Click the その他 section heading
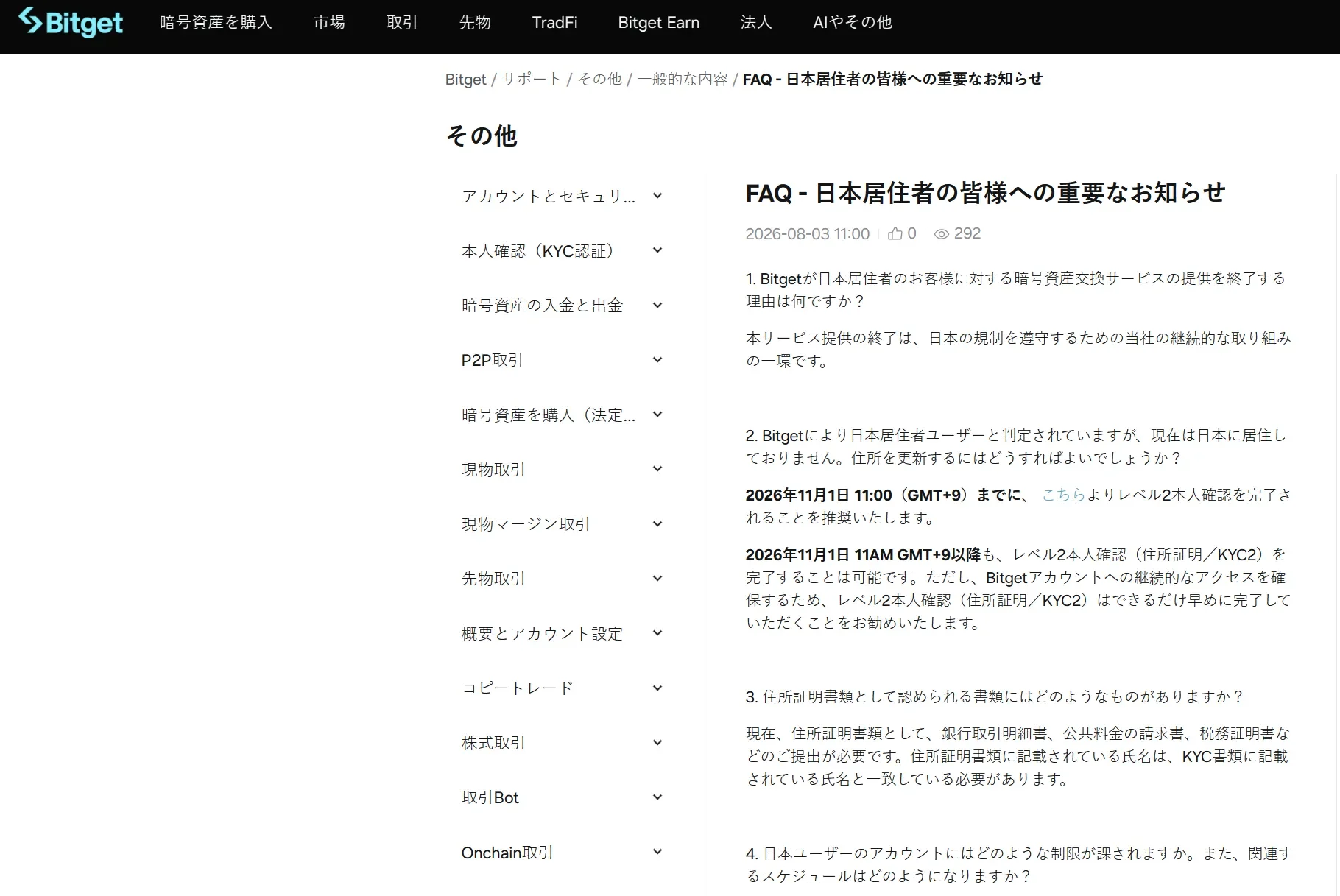Viewport: 1340px width, 896px height. coord(482,136)
